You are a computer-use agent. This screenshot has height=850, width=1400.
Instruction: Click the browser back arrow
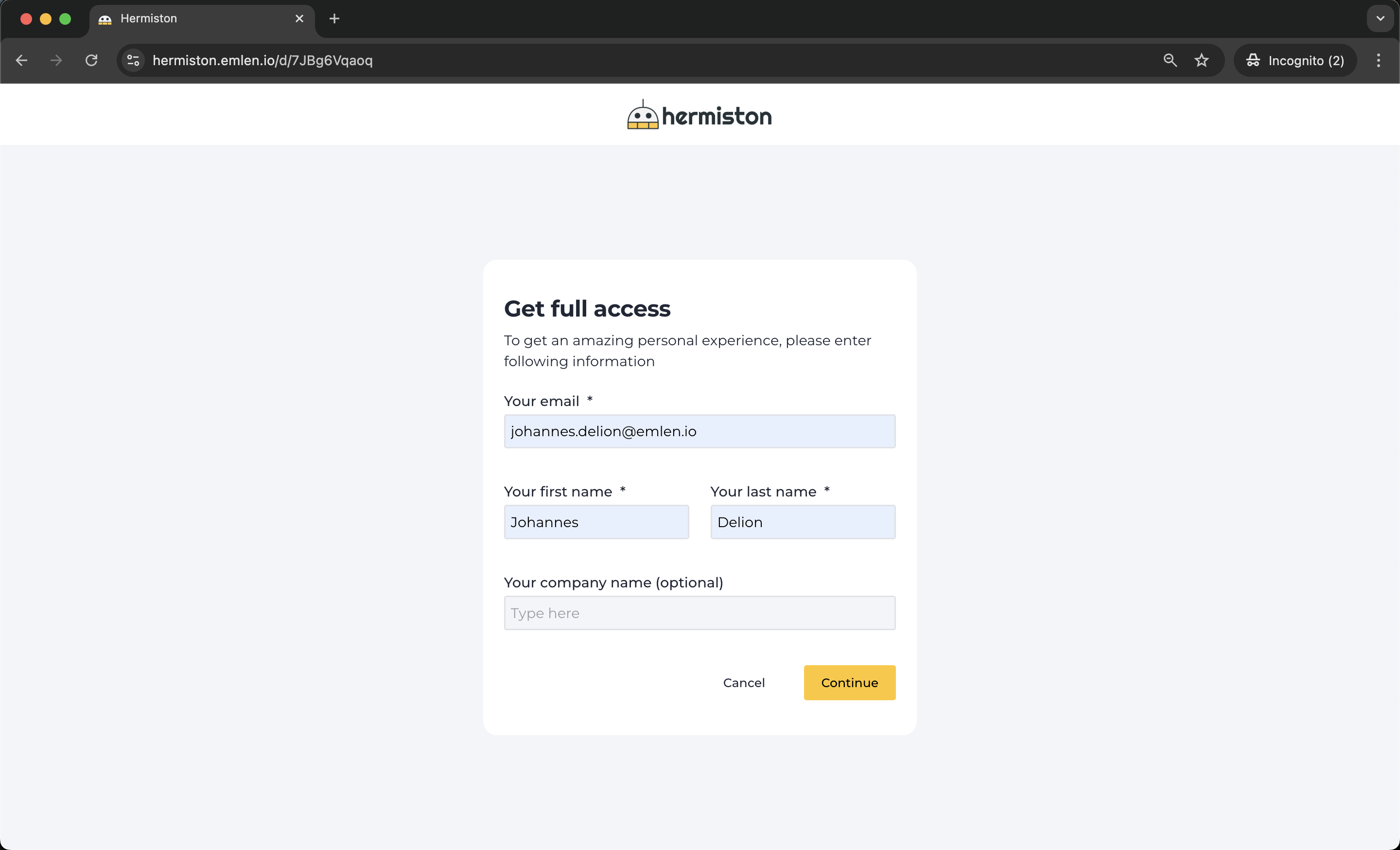21,60
